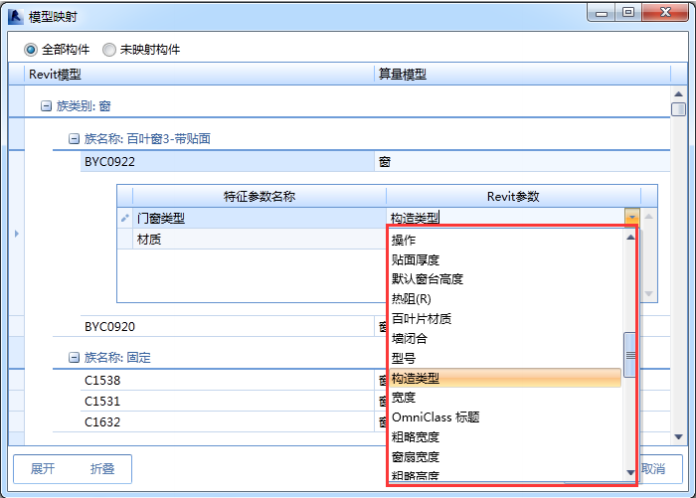Viewport: 696px width, 498px height.
Task: Click the 折叠 button
Action: click(103, 469)
